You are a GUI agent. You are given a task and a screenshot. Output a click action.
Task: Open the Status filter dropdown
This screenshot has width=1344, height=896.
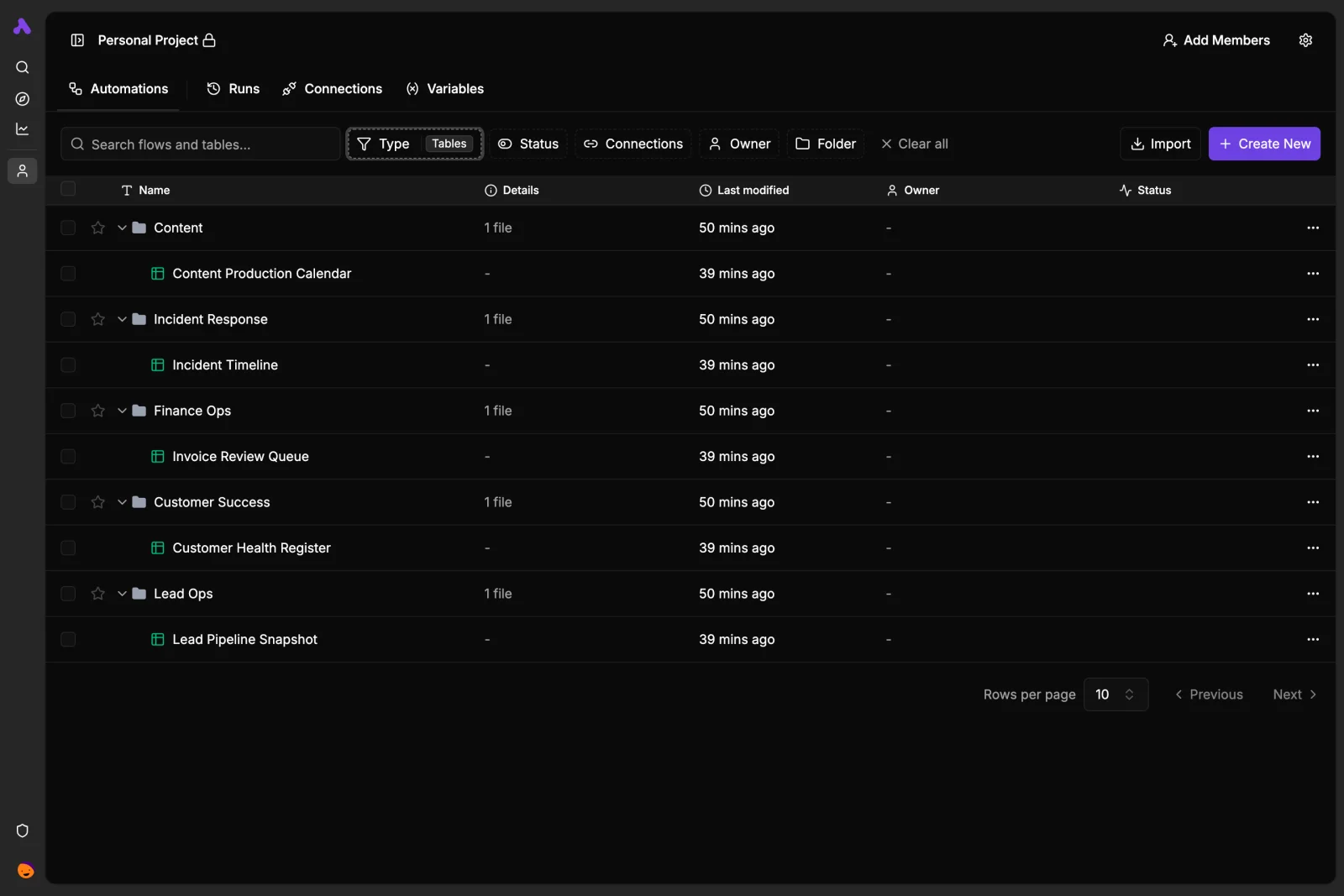pyautogui.click(x=528, y=144)
